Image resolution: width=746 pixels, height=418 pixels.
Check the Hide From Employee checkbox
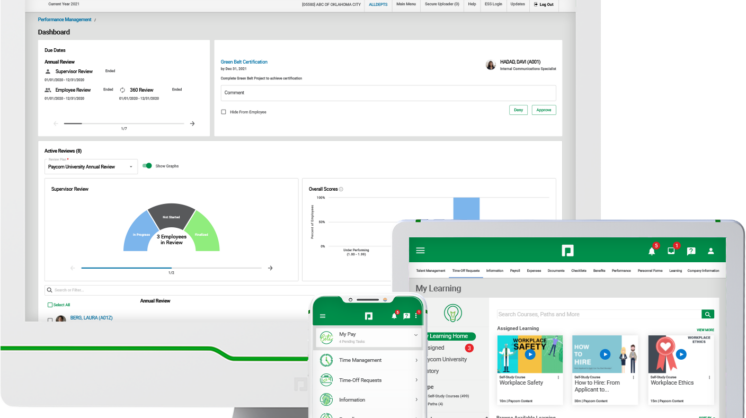223,112
